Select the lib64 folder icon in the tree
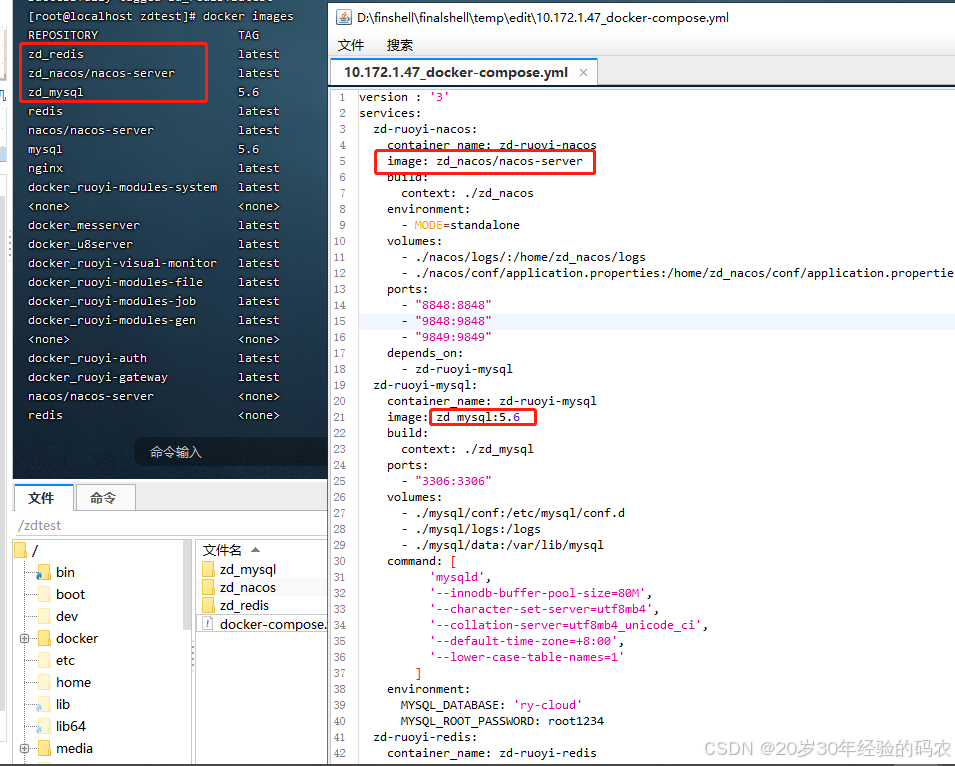955x766 pixels. click(44, 726)
